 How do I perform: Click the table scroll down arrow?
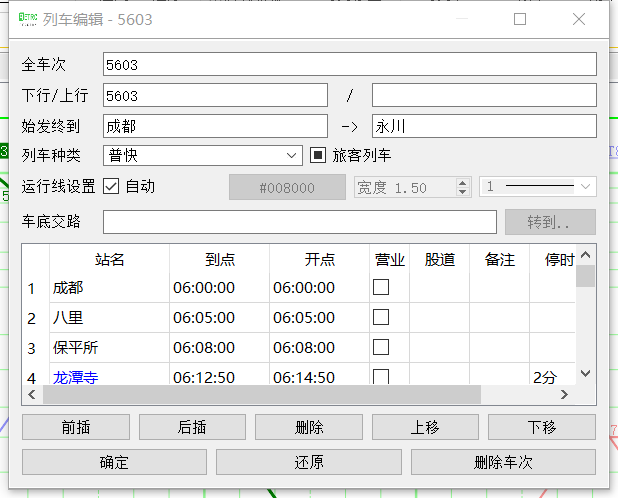586,373
